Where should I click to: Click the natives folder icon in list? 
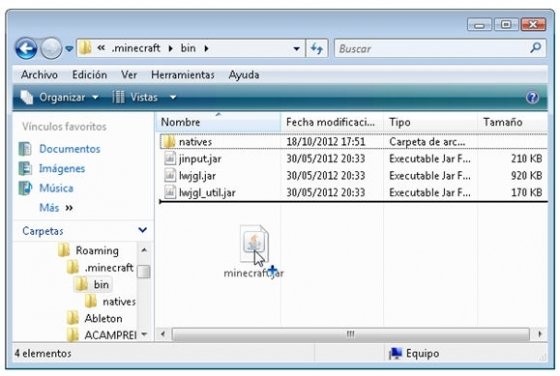(x=169, y=141)
